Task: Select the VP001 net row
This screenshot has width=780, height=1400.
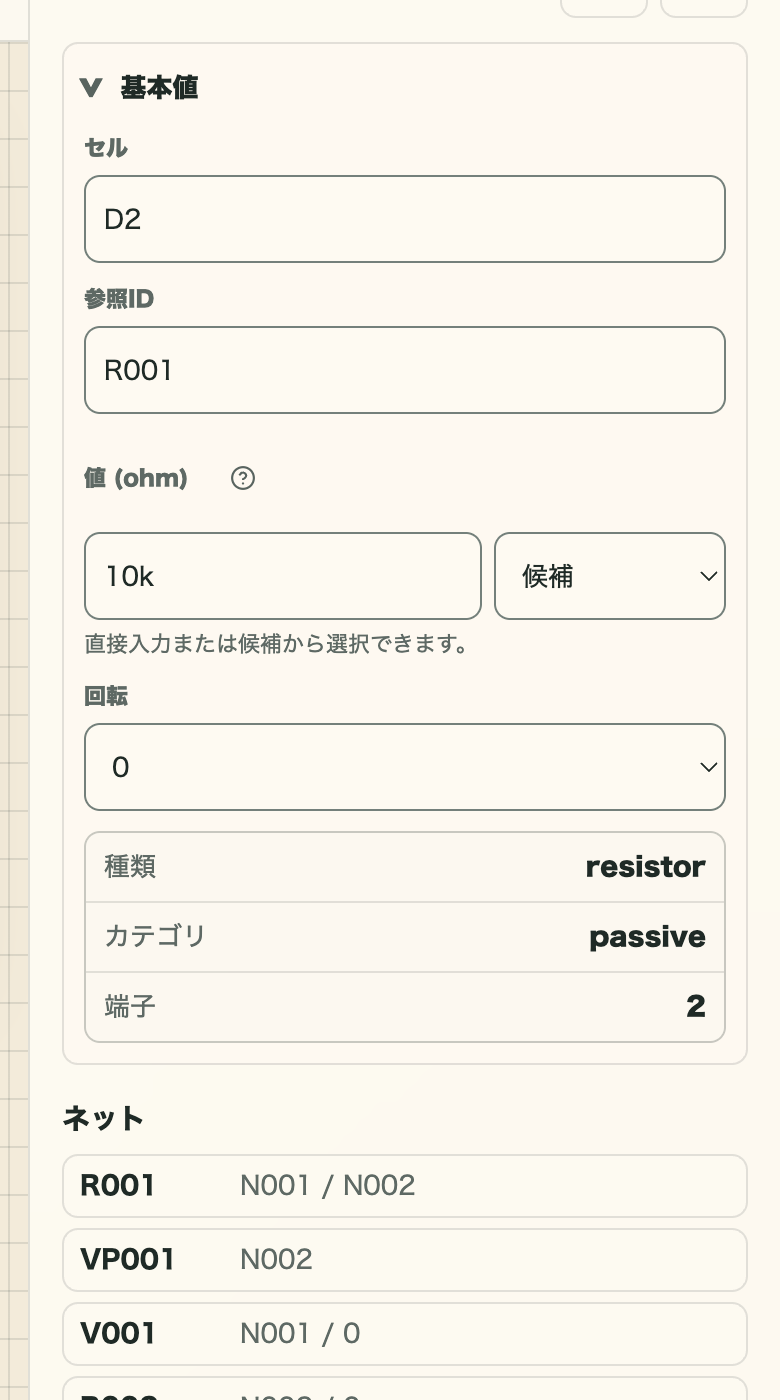Action: [405, 1260]
